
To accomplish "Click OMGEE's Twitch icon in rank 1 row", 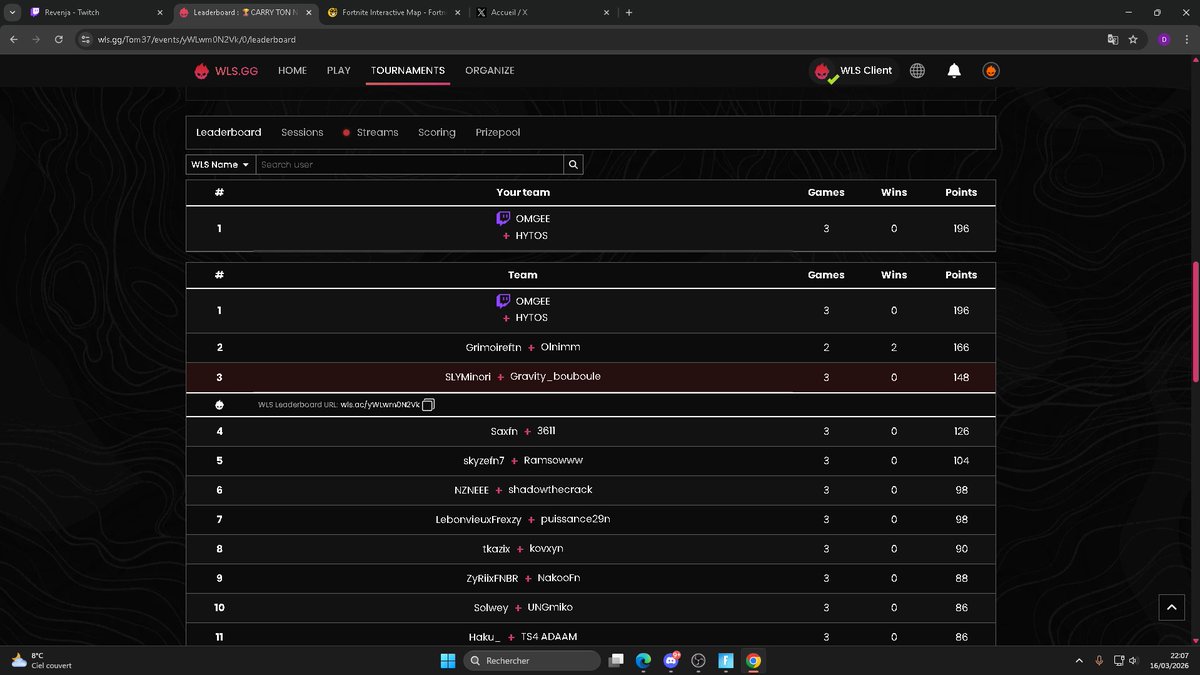I will [503, 301].
